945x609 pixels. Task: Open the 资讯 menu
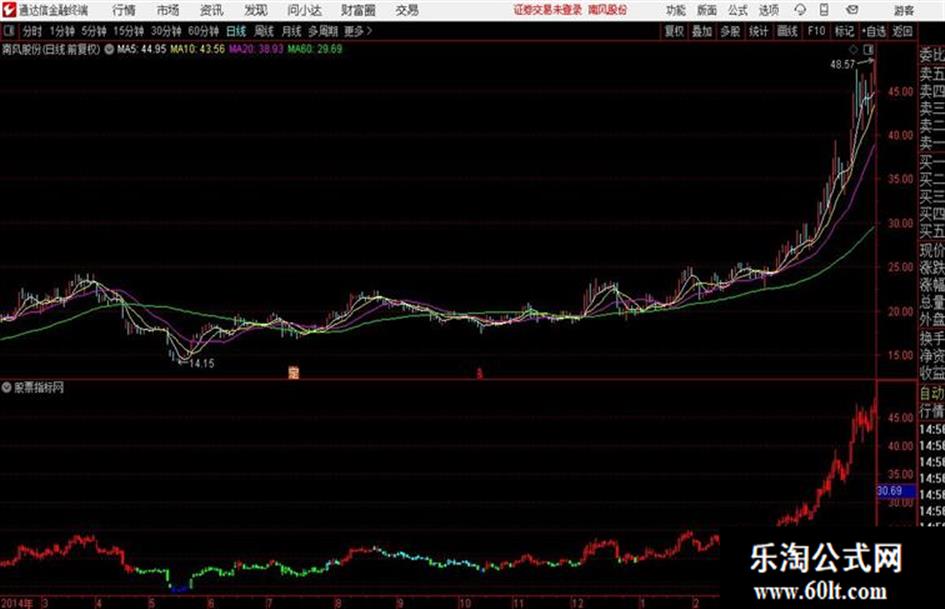(x=212, y=10)
